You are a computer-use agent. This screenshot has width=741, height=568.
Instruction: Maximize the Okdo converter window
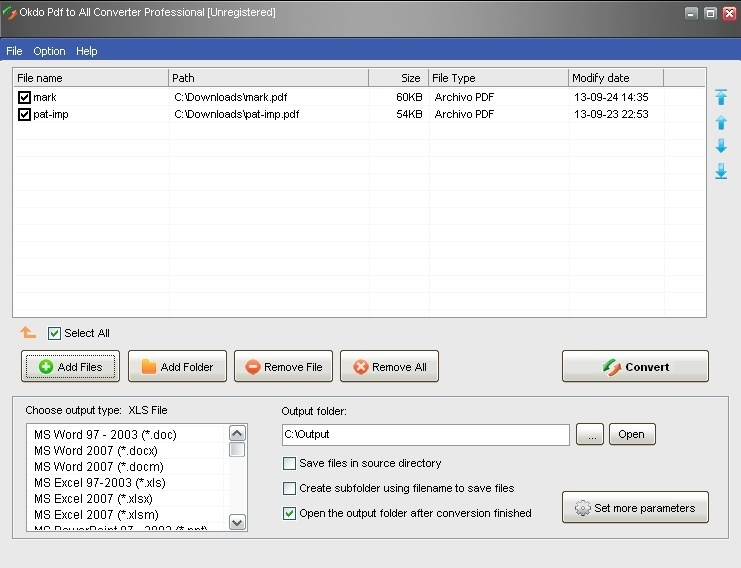click(710, 13)
